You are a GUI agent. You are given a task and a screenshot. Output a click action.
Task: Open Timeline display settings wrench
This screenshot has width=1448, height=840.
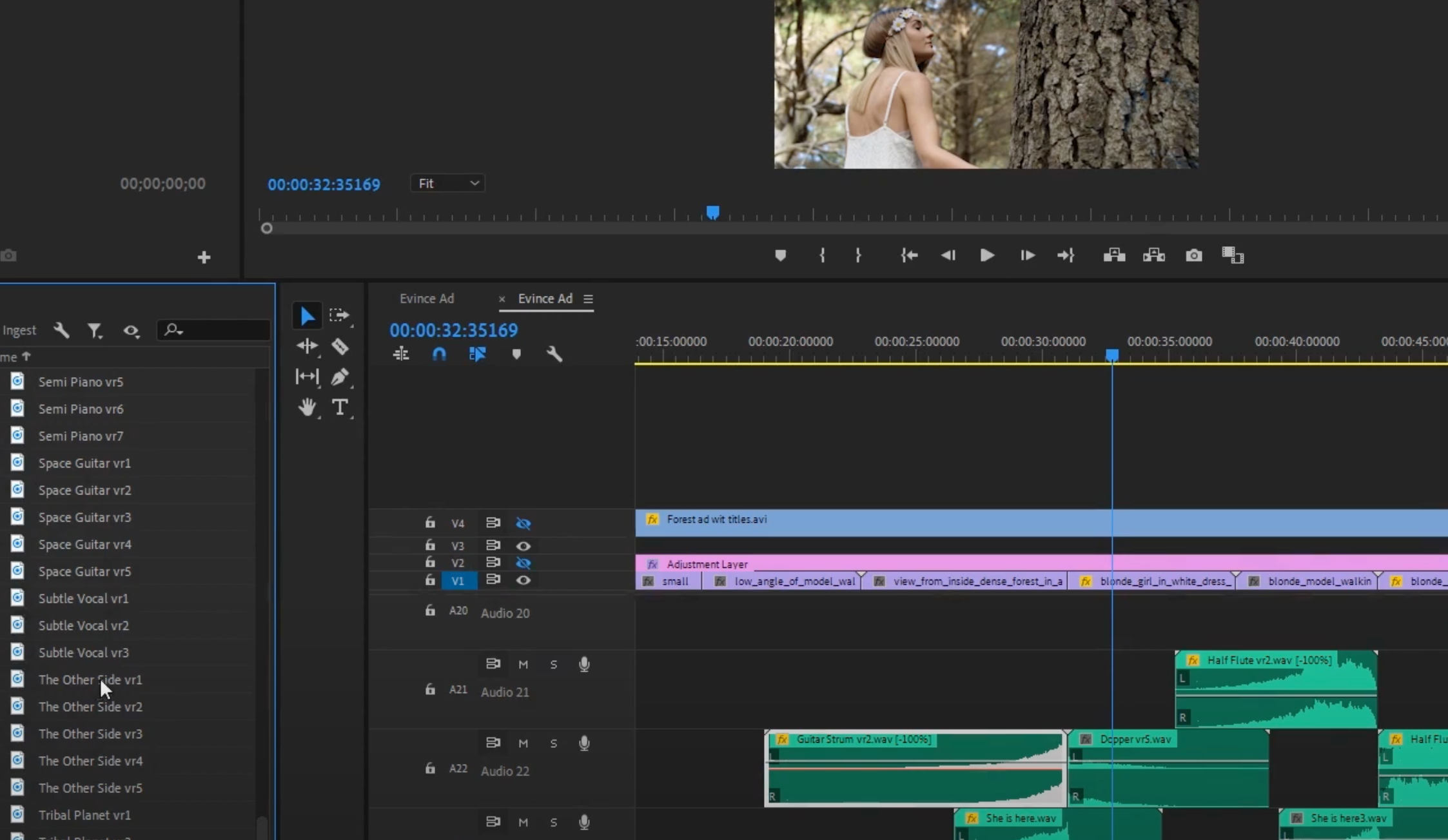point(554,354)
